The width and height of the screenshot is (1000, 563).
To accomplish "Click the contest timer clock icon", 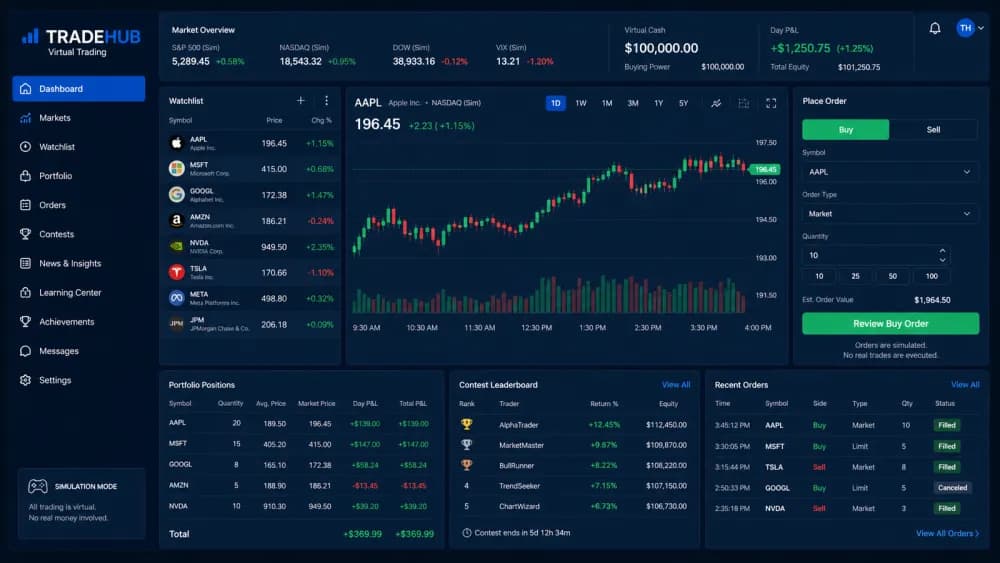I will click(x=466, y=532).
